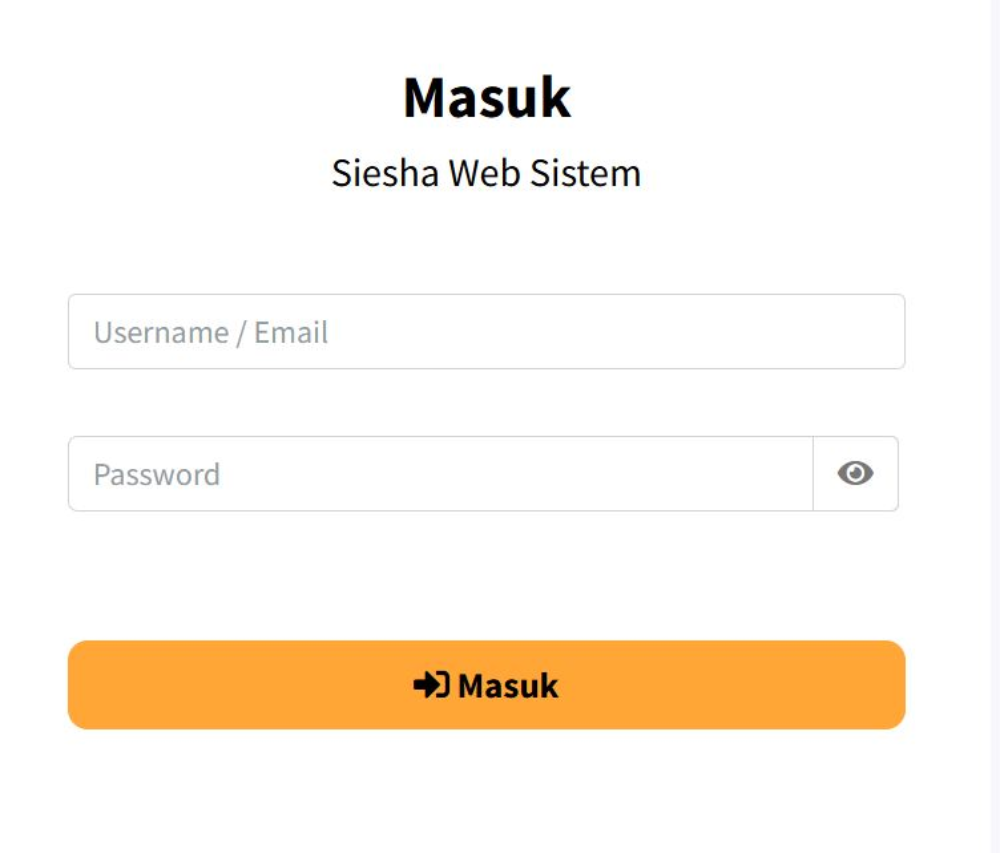Image resolution: width=1000 pixels, height=853 pixels.
Task: Toggle password visibility with the eye icon
Action: click(x=855, y=474)
